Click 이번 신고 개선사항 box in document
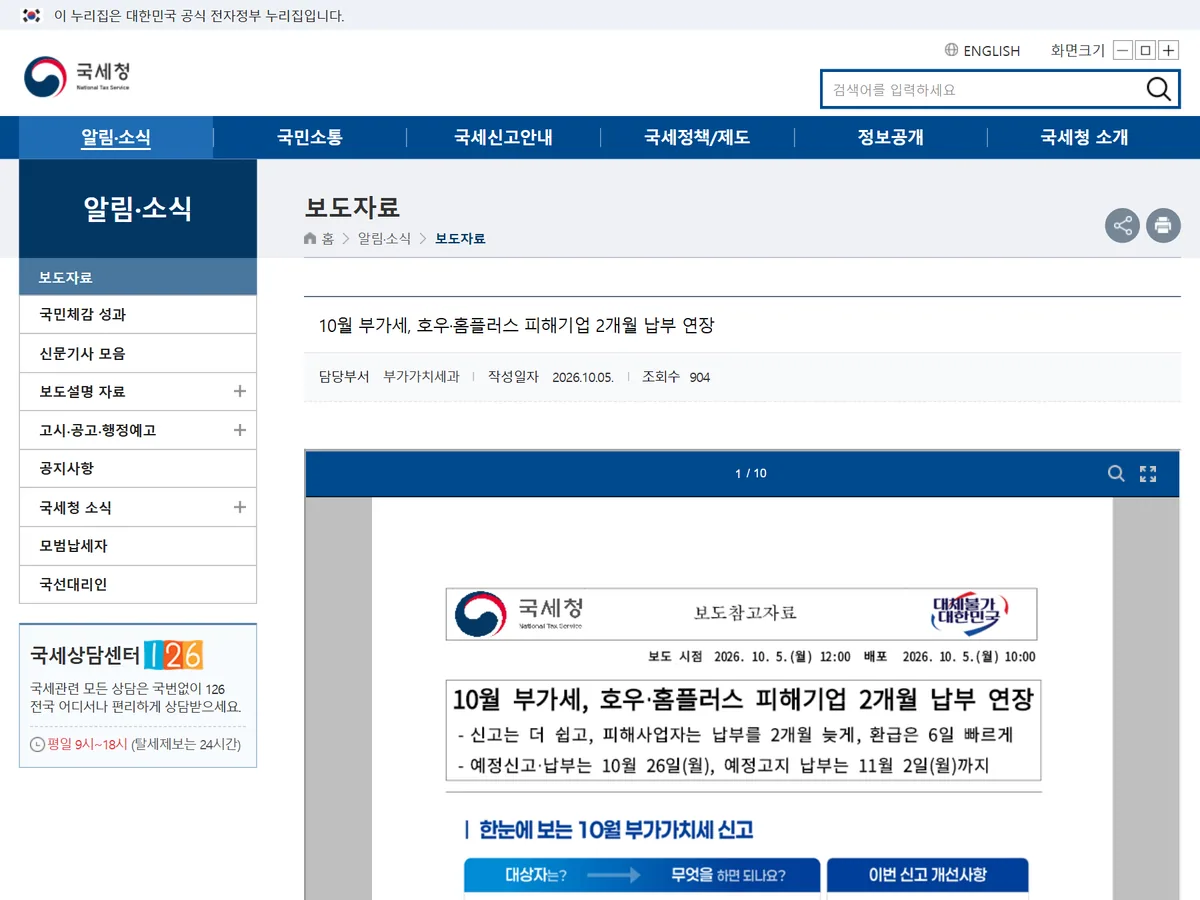The width and height of the screenshot is (1200, 900). tap(927, 875)
